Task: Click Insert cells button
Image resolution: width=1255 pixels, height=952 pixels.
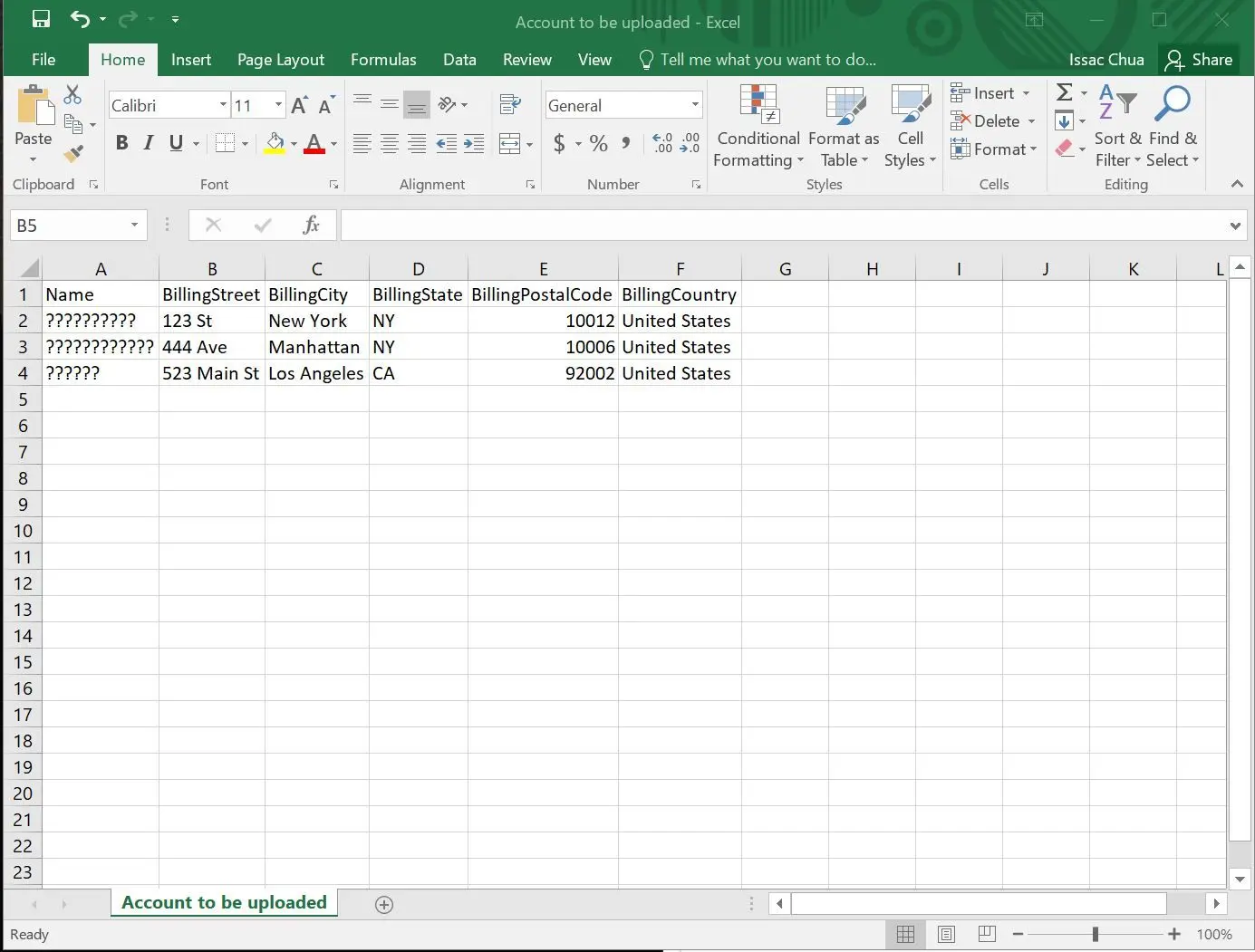Action: 990,92
